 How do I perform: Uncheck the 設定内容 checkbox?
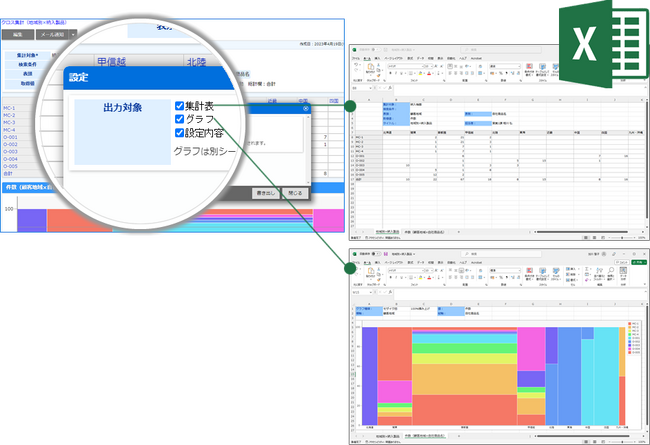(x=179, y=133)
